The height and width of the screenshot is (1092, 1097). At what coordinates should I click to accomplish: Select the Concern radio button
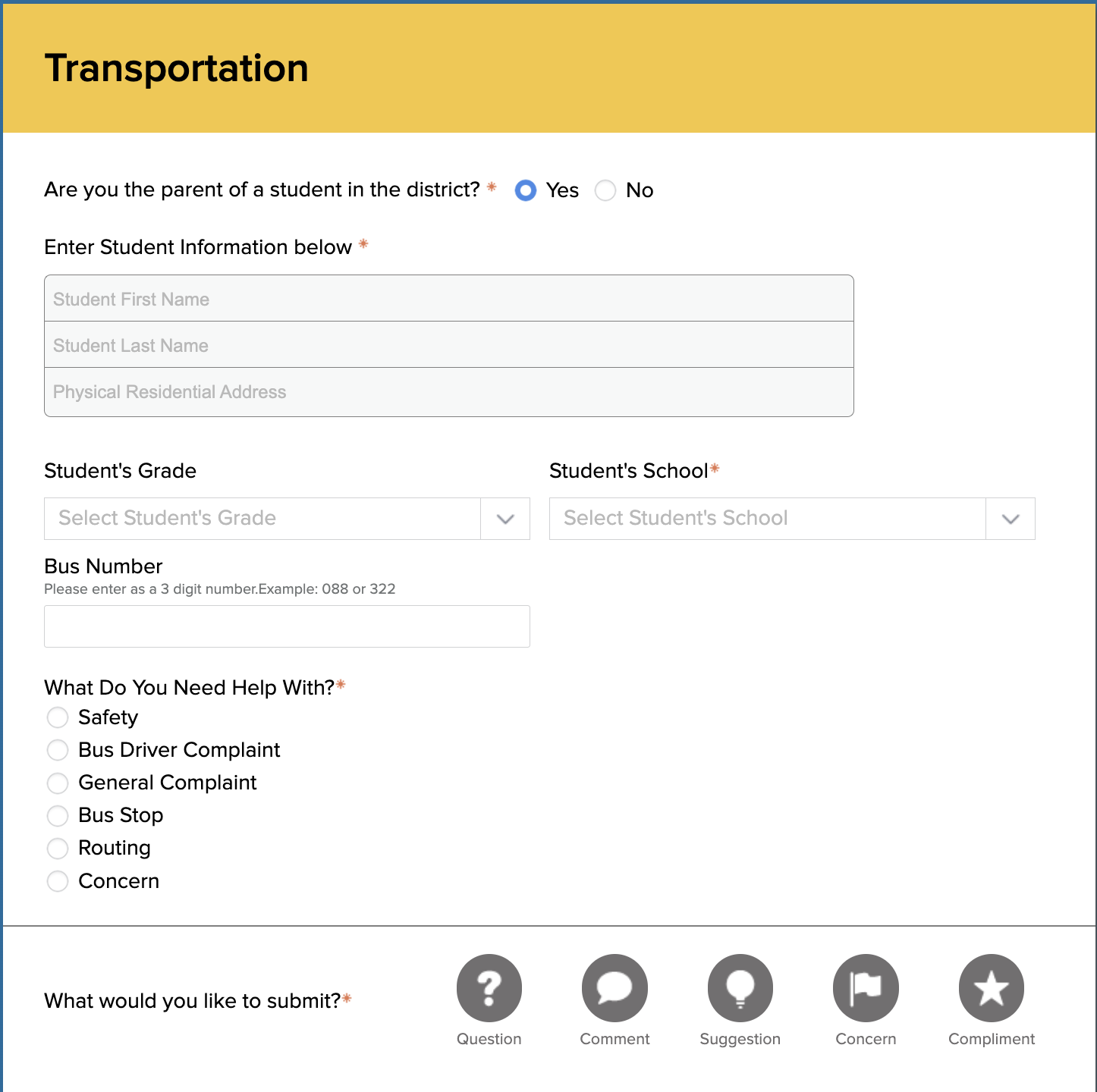58,881
